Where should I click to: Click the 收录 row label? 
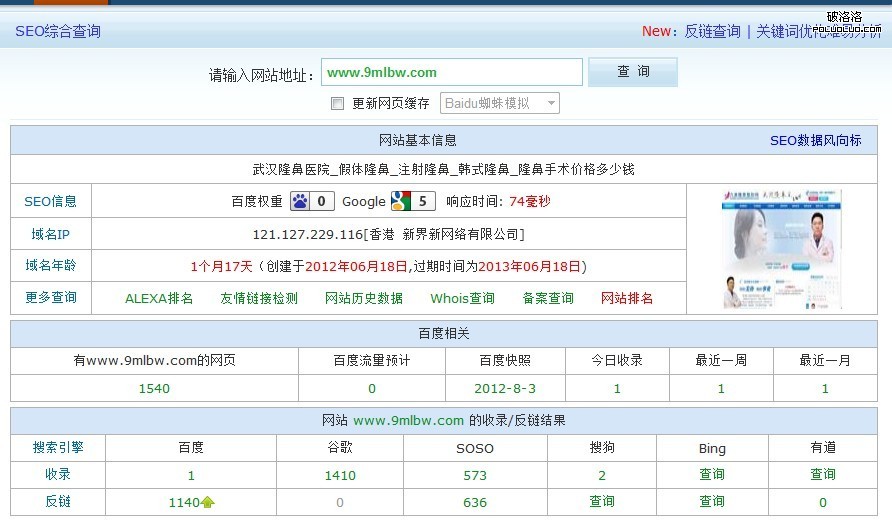(x=58, y=474)
